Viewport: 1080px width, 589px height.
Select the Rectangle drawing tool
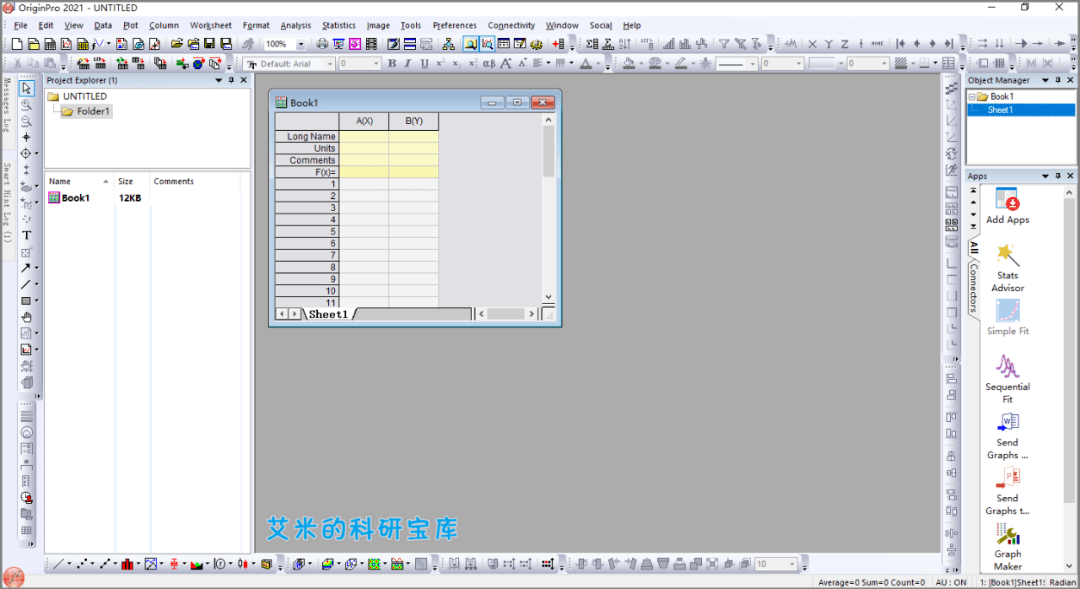25,301
